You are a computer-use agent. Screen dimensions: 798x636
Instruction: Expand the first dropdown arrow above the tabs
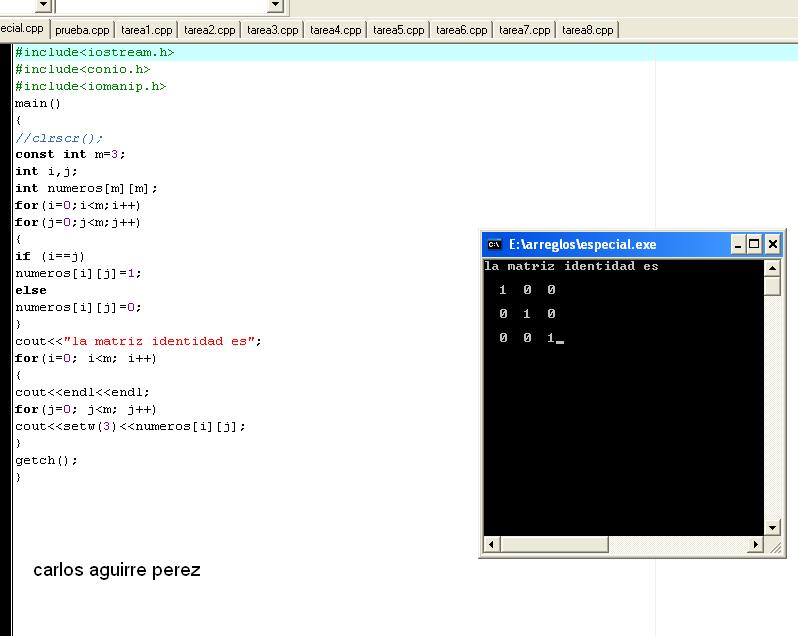click(x=44, y=5)
